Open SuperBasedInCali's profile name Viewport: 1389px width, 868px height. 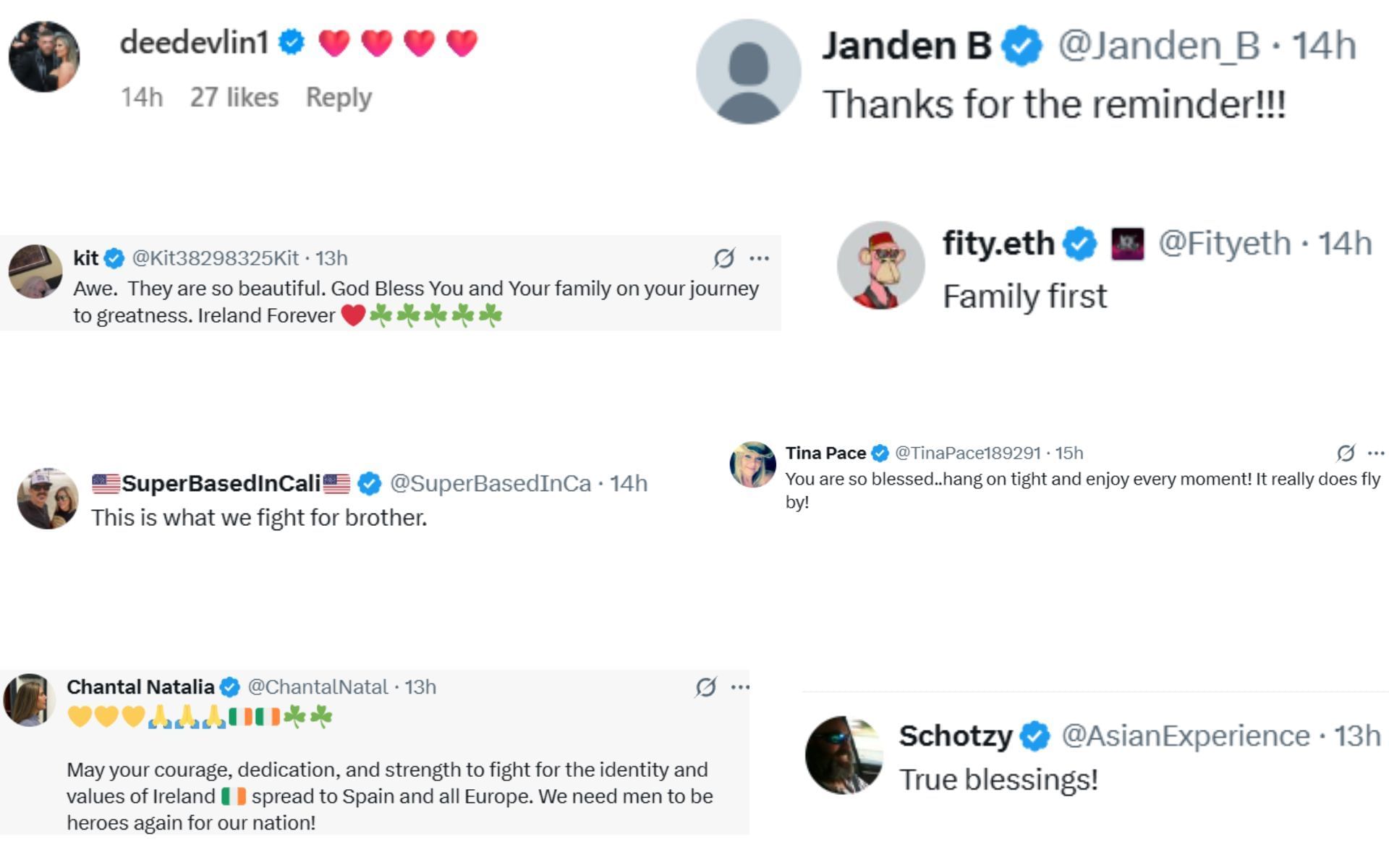[x=221, y=483]
